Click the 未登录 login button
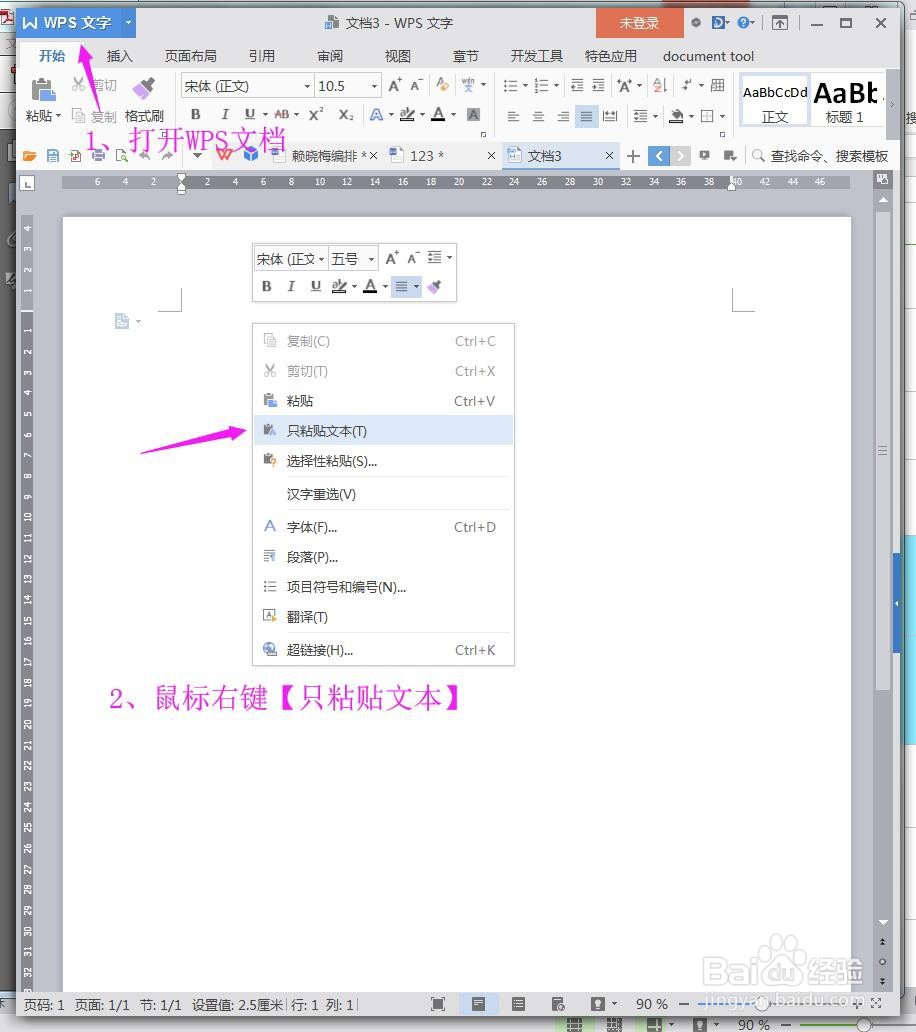916x1032 pixels. (639, 23)
